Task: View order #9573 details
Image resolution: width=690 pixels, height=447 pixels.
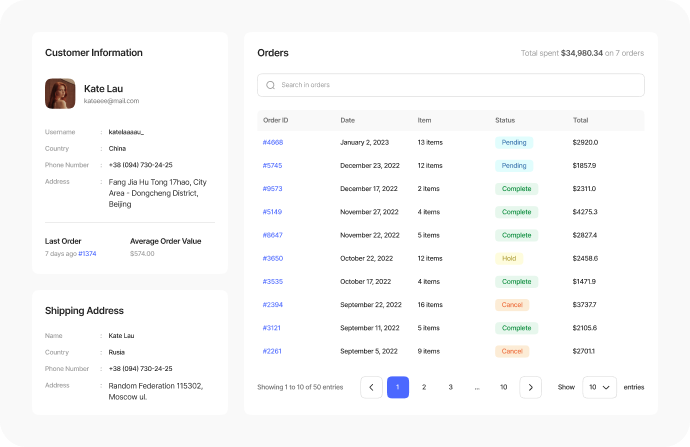Action: pyautogui.click(x=273, y=189)
